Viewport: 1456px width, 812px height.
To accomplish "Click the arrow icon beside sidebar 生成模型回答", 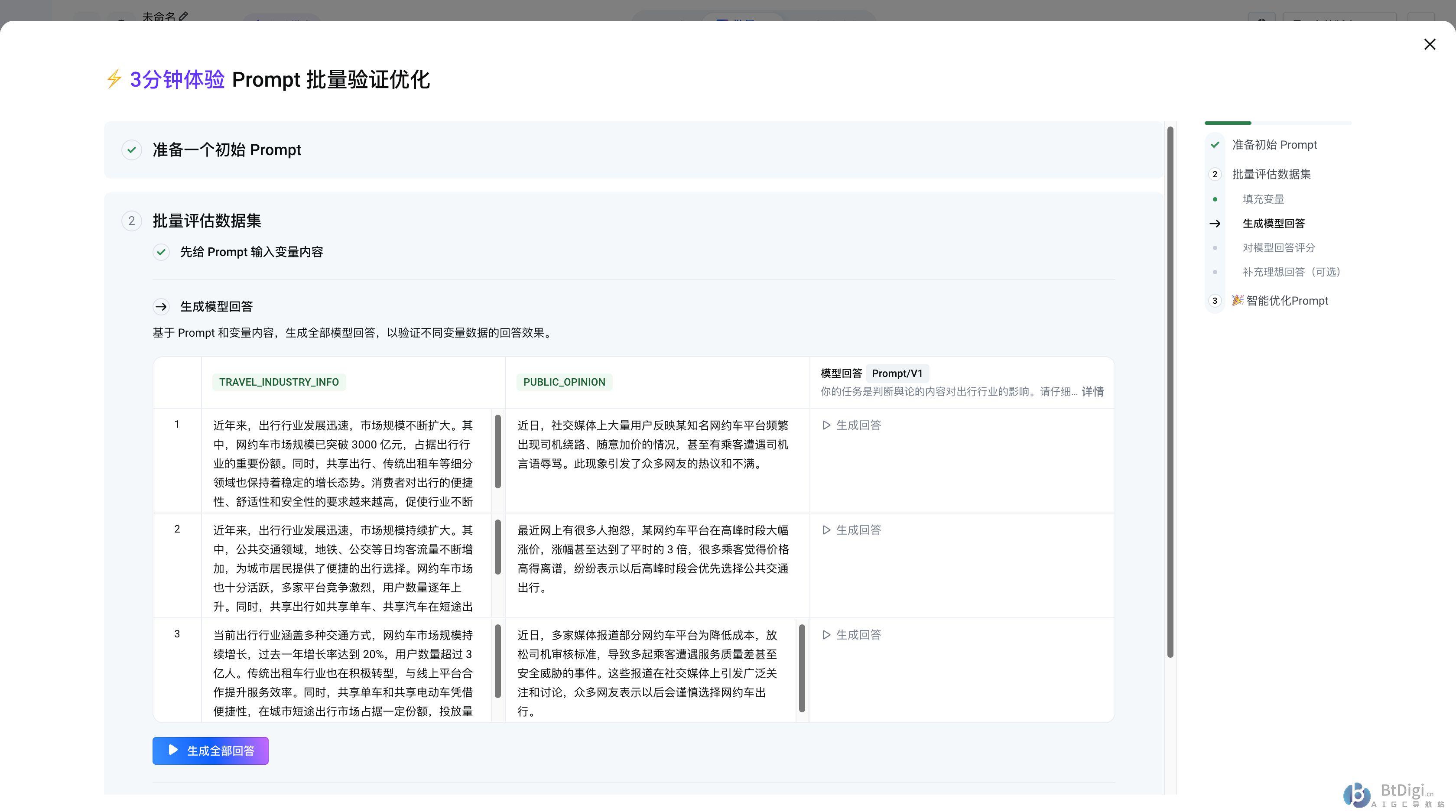I will [x=1215, y=223].
